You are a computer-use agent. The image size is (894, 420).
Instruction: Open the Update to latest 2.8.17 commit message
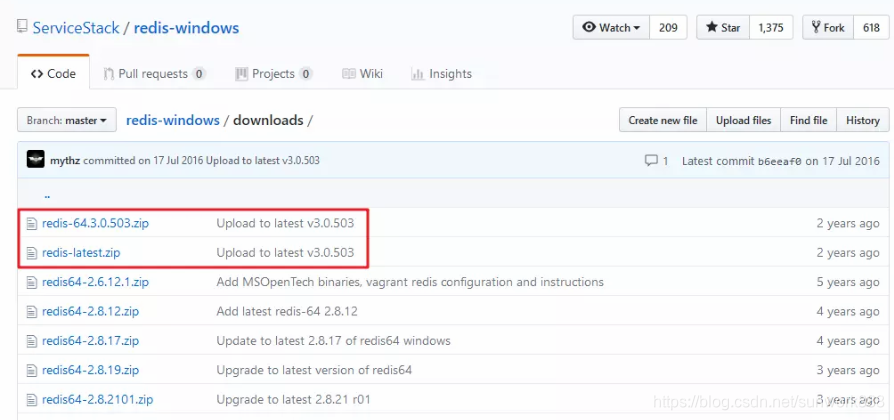(x=334, y=341)
